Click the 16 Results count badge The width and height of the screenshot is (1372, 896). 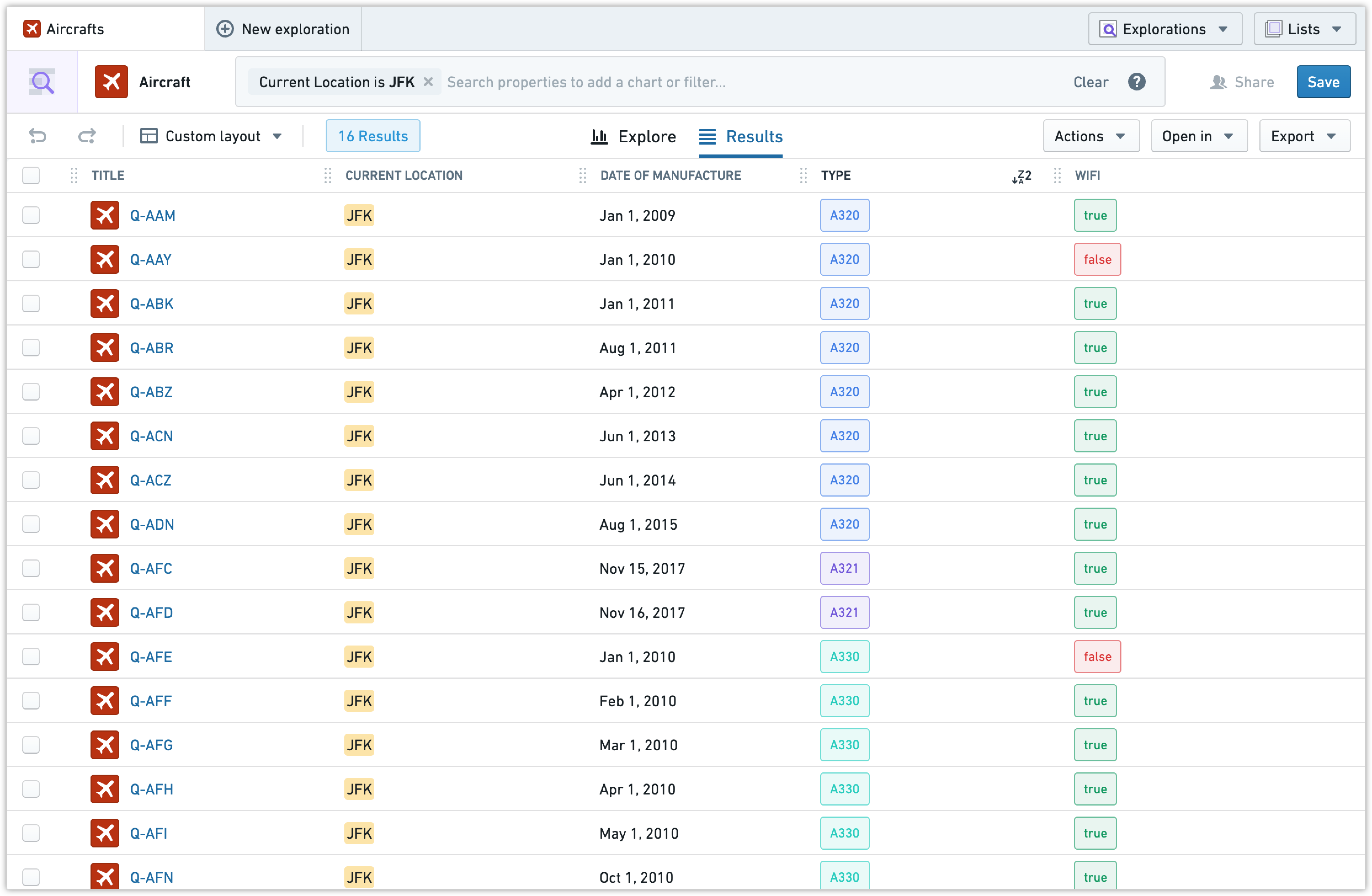pos(373,136)
